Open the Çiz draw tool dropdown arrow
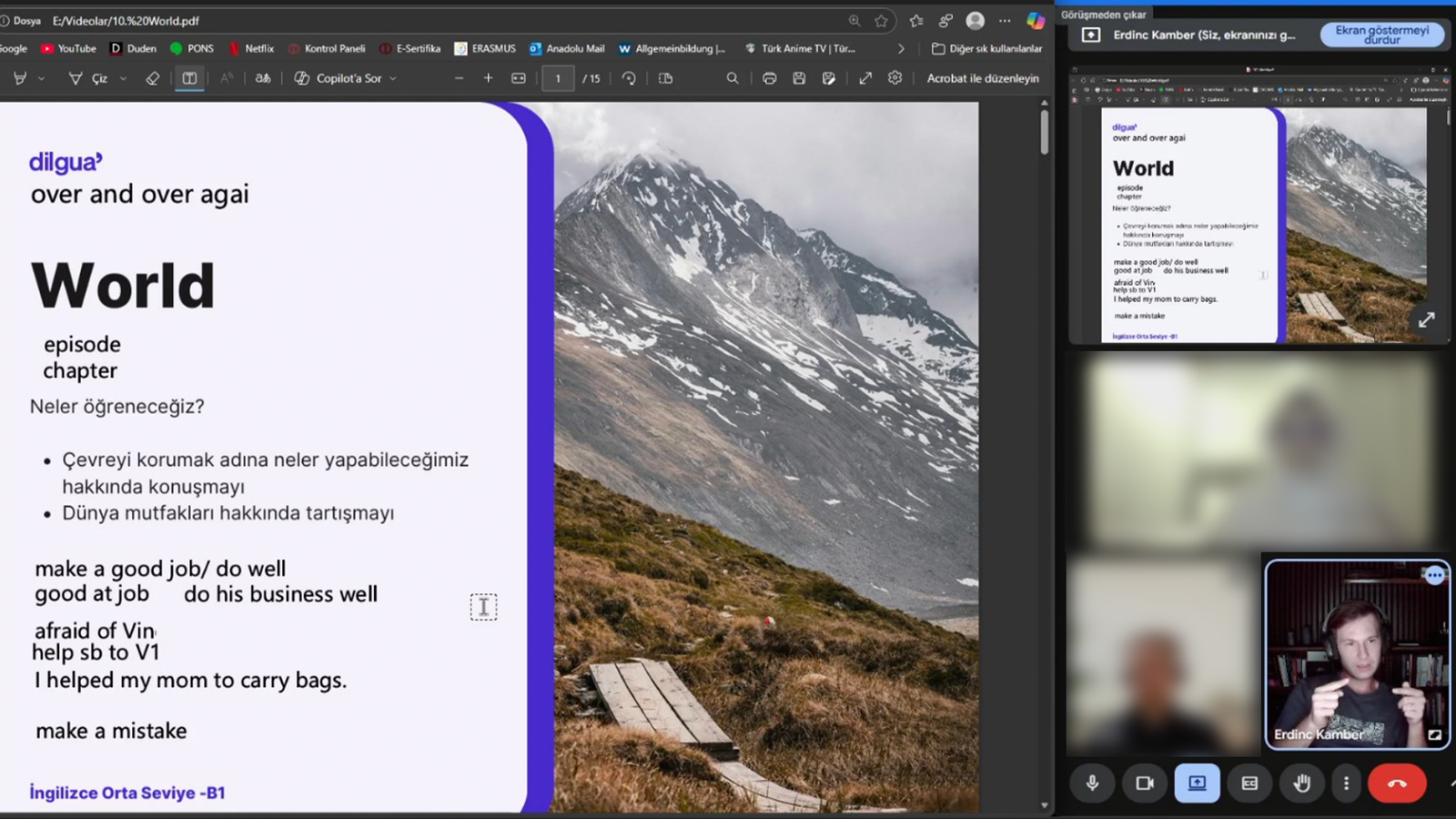 pos(123,79)
